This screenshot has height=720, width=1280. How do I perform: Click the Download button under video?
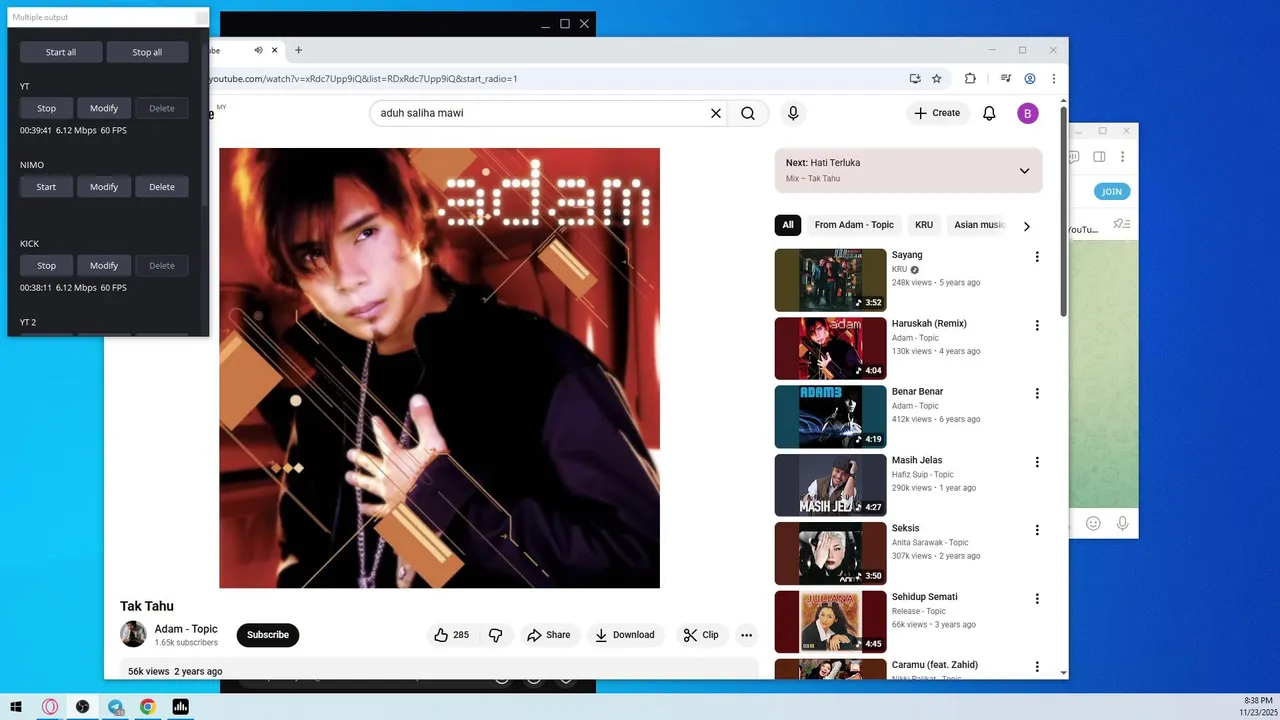point(625,635)
